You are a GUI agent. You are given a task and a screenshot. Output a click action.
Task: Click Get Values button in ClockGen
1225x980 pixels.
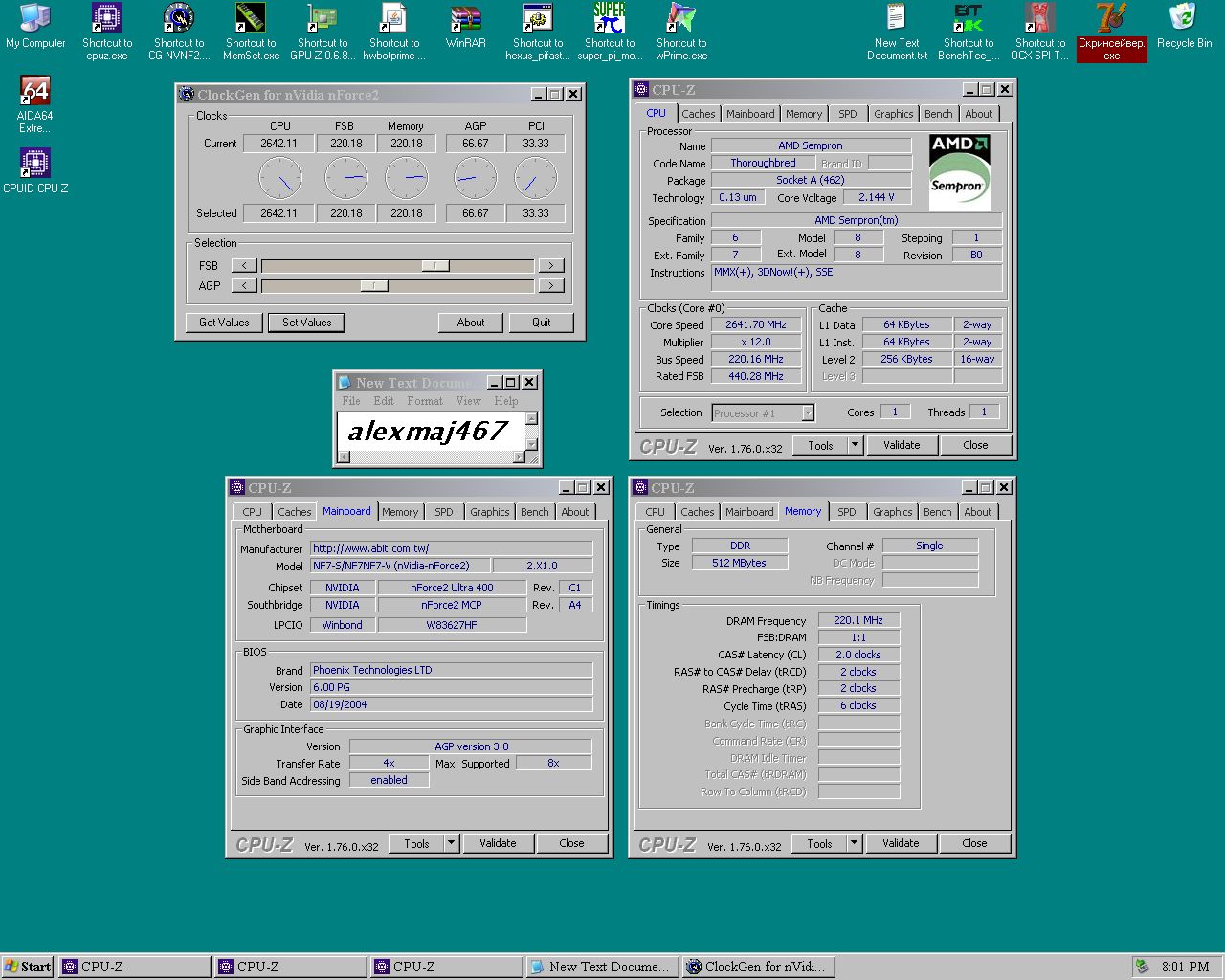(224, 323)
